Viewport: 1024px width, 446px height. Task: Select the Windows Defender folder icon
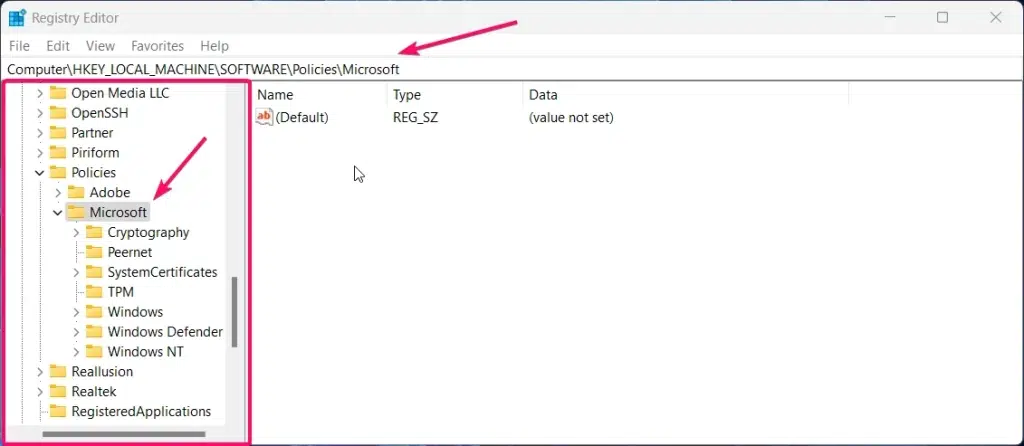pyautogui.click(x=95, y=332)
